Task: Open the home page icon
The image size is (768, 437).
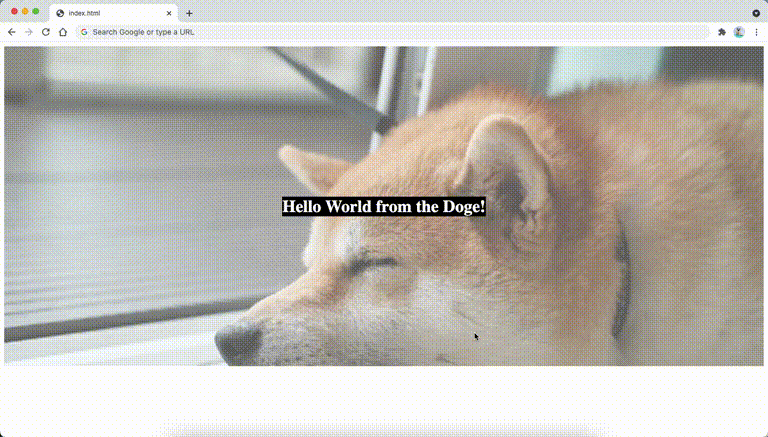Action: coord(63,32)
